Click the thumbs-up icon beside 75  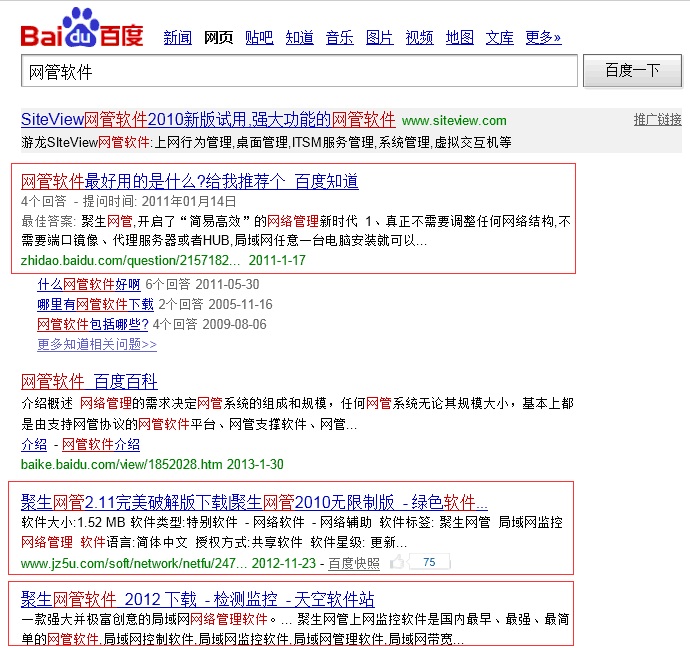pyautogui.click(x=397, y=562)
